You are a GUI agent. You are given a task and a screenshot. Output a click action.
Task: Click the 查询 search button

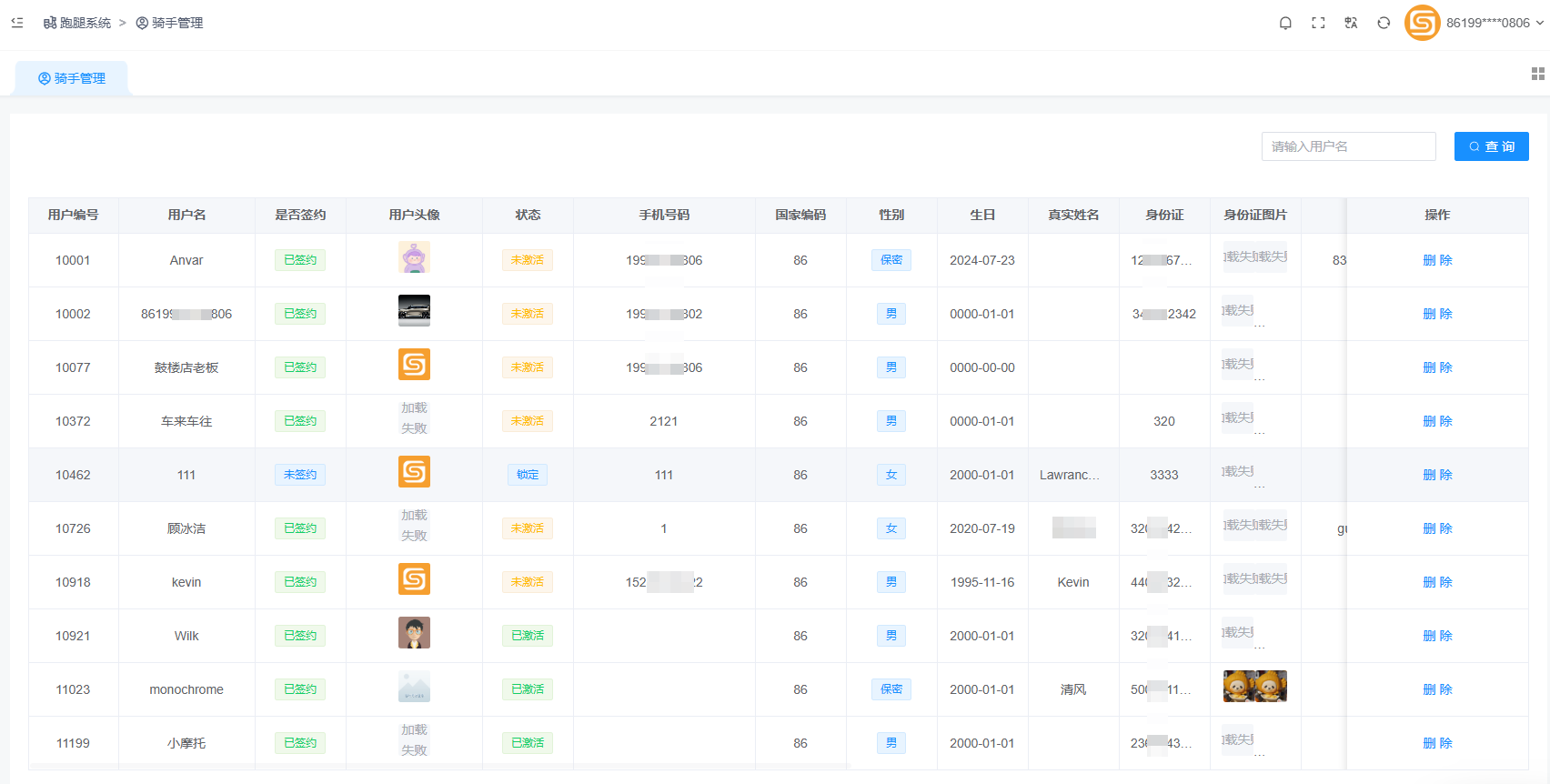(1491, 146)
